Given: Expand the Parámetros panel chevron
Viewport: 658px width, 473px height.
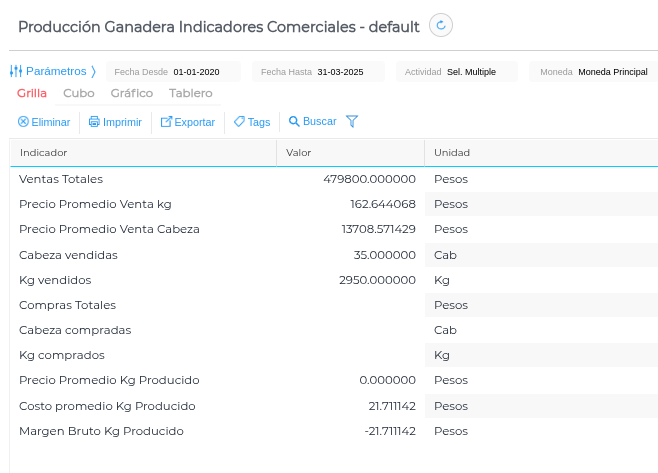Looking at the screenshot, I should [93, 71].
